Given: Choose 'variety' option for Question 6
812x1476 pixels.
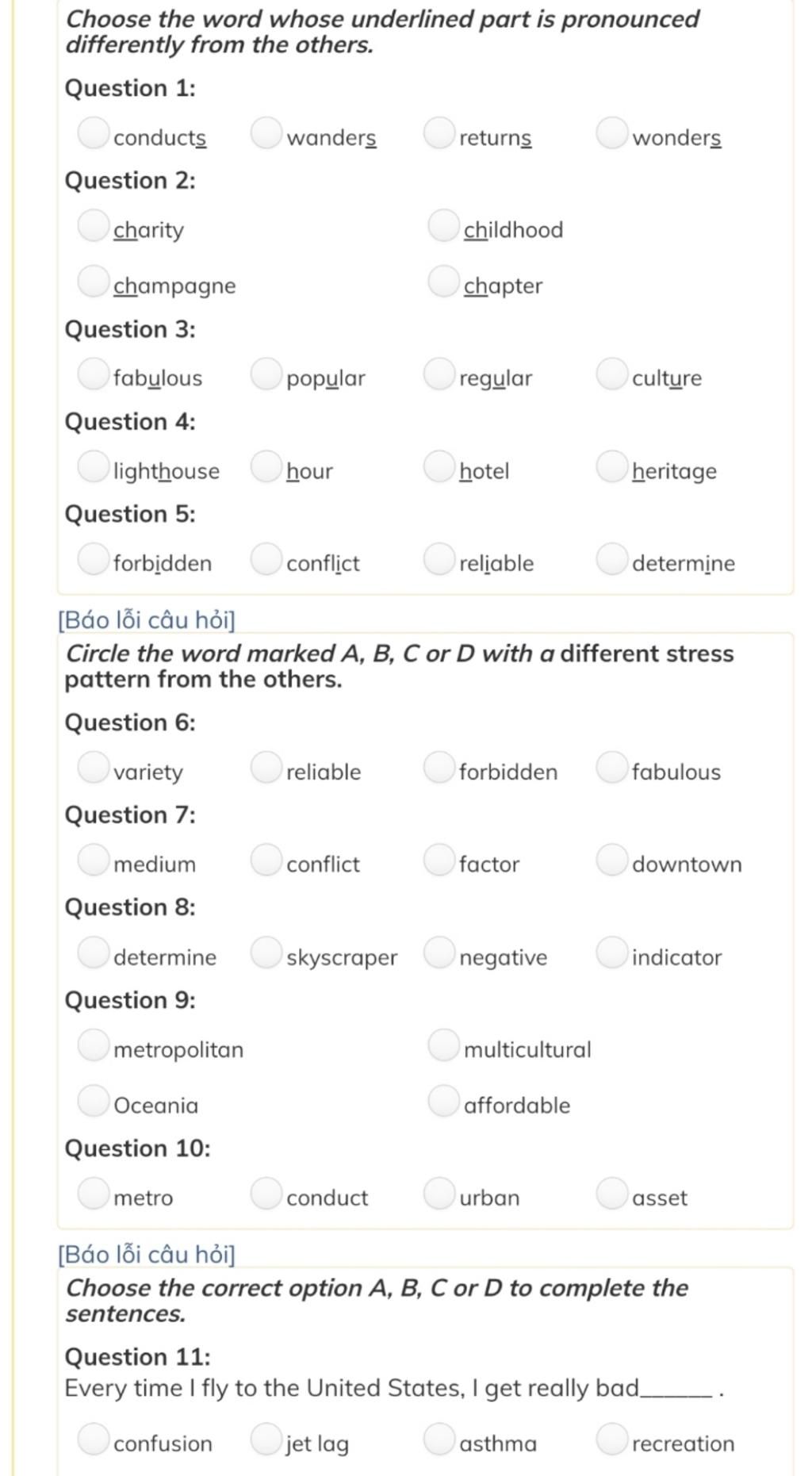Looking at the screenshot, I should [94, 768].
